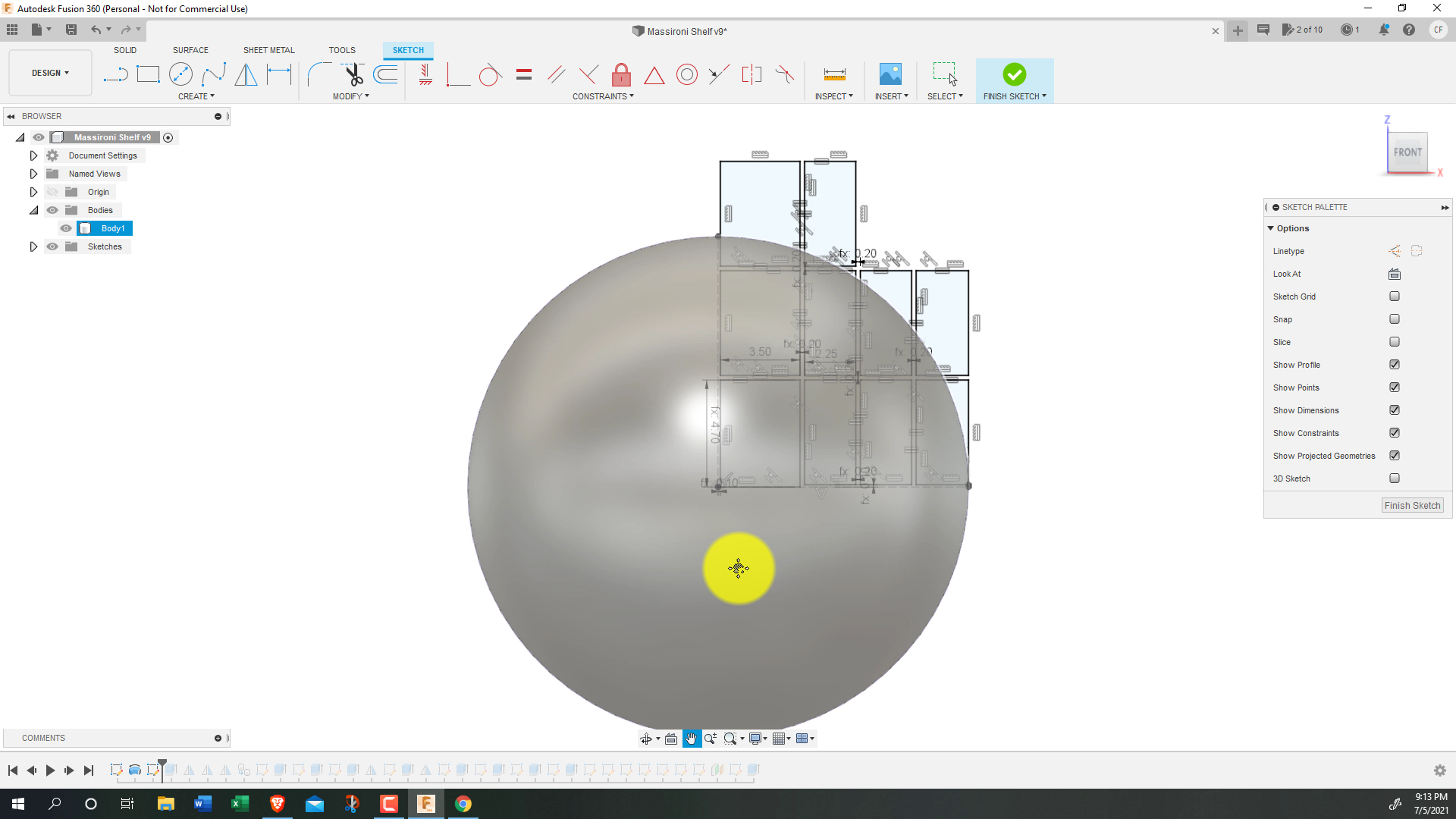Select the 2-Point Rectangle tool
This screenshot has width=1456, height=819.
coord(148,74)
